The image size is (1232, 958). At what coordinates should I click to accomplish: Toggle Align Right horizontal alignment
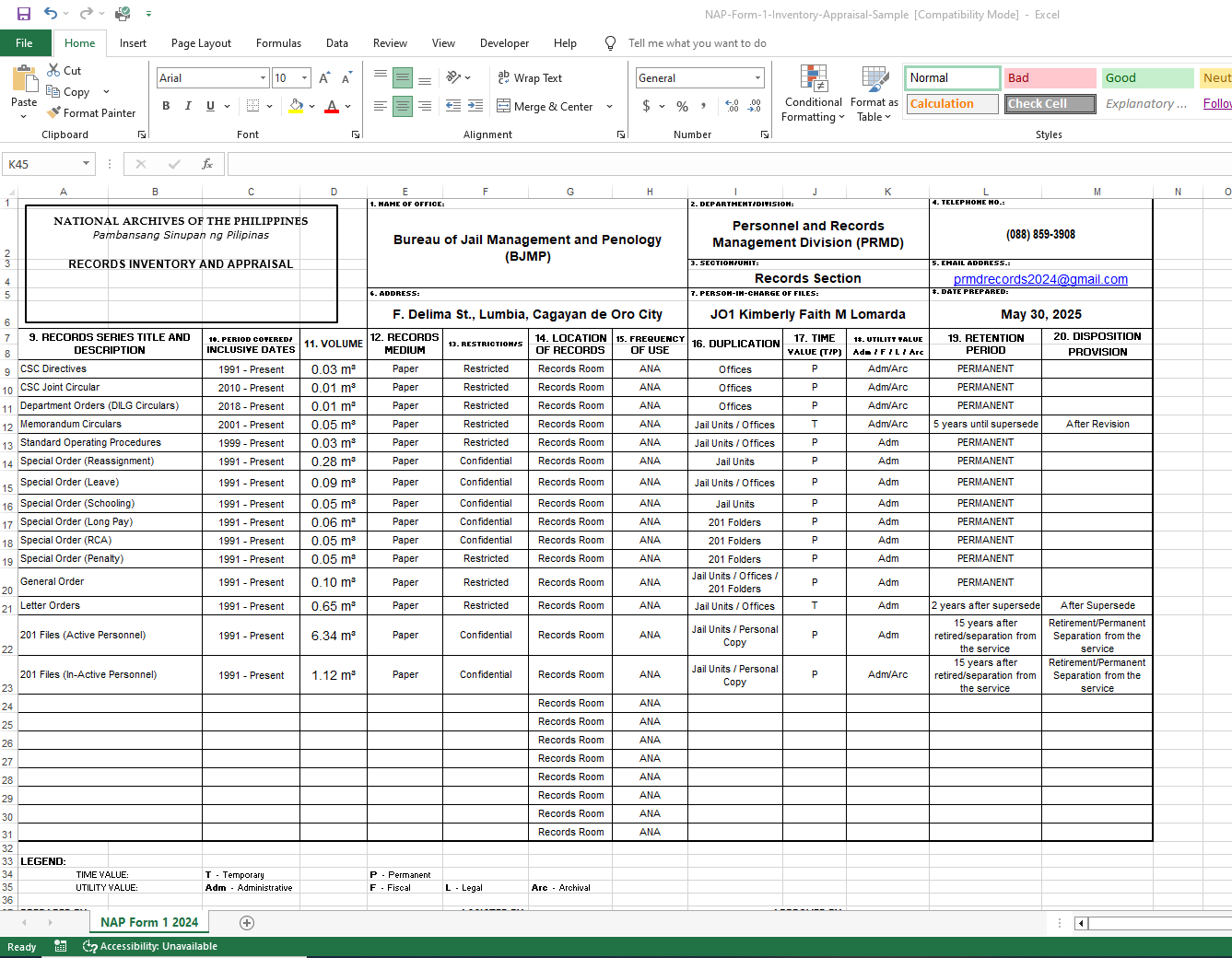[x=425, y=106]
